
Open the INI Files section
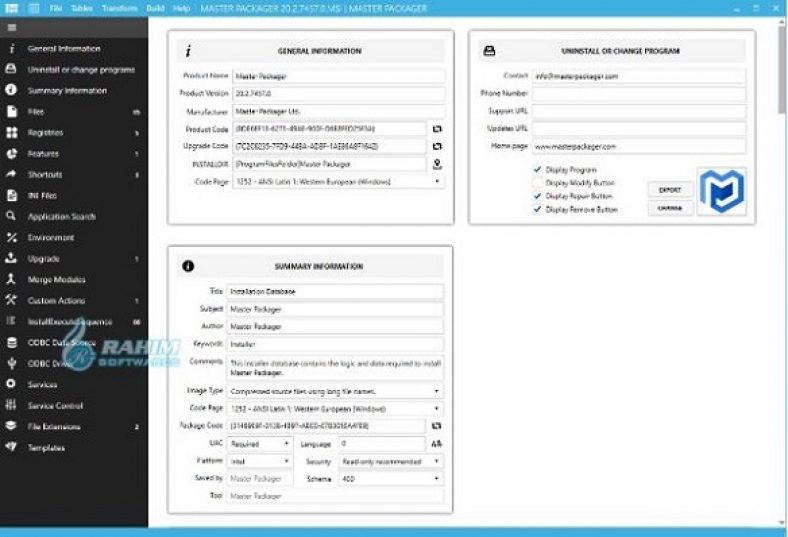tap(74, 195)
